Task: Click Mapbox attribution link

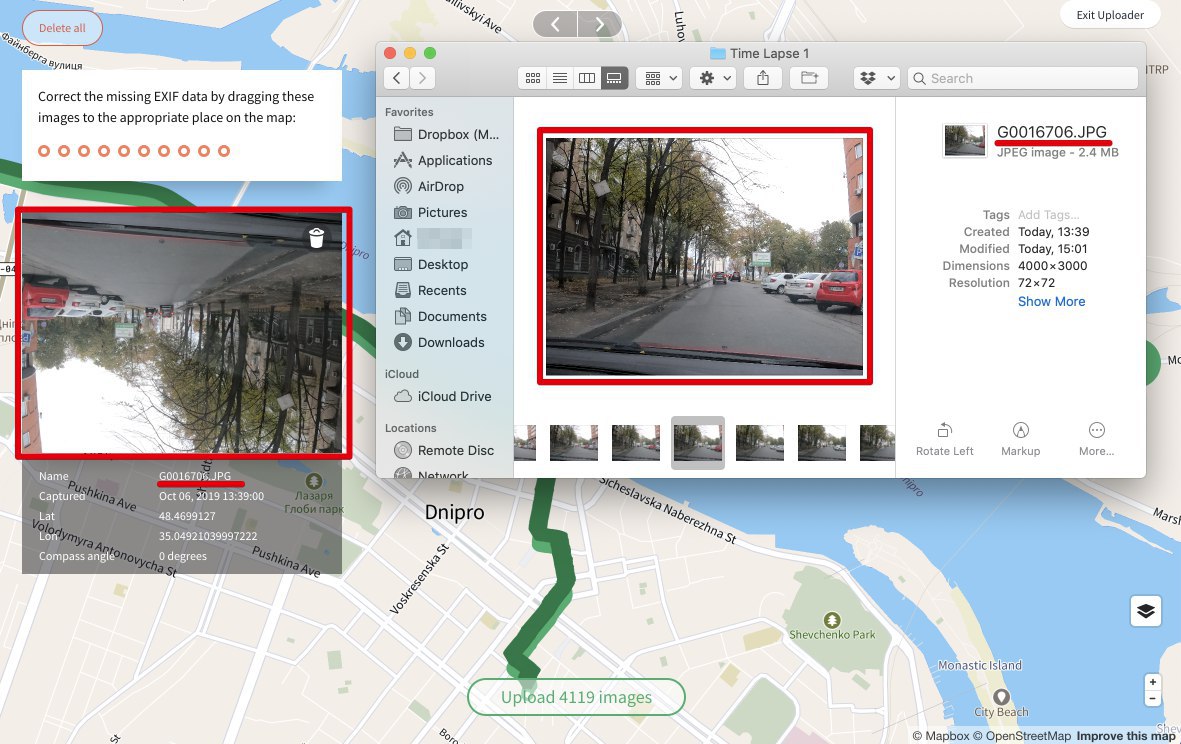Action: coord(941,736)
